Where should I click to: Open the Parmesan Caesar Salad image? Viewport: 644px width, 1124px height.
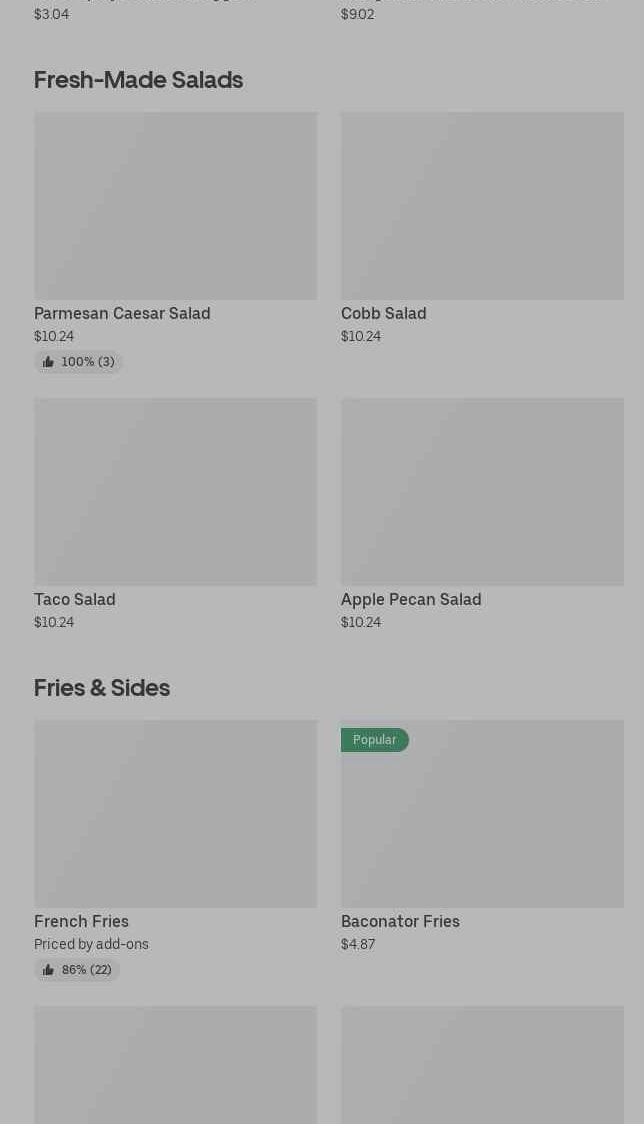coord(175,206)
